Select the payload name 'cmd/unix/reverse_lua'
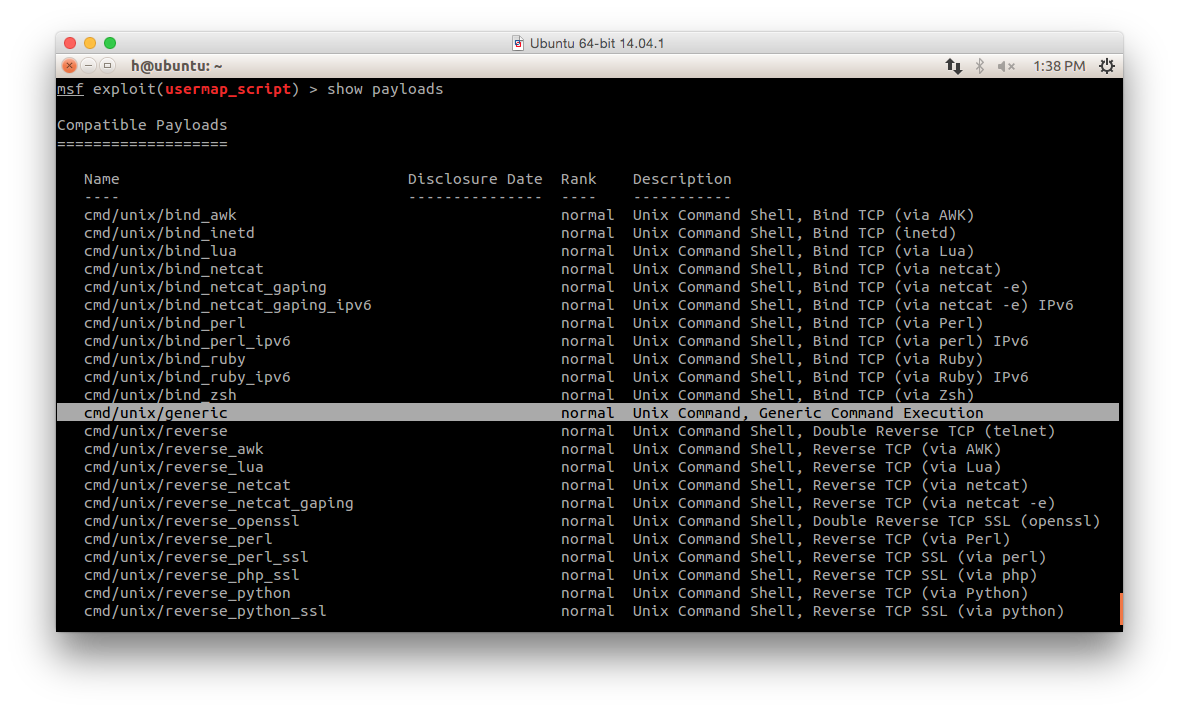 (174, 467)
